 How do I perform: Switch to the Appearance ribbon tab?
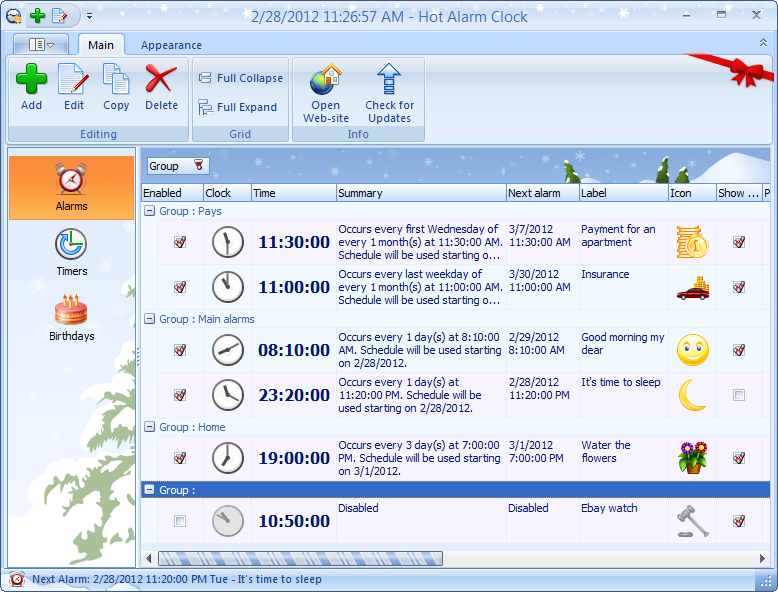[171, 45]
